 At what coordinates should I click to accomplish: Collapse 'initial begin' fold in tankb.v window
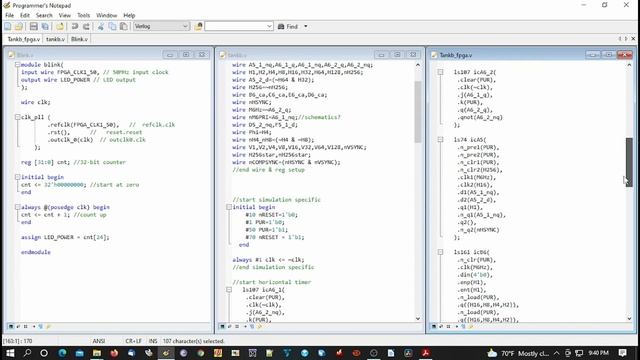tap(229, 207)
